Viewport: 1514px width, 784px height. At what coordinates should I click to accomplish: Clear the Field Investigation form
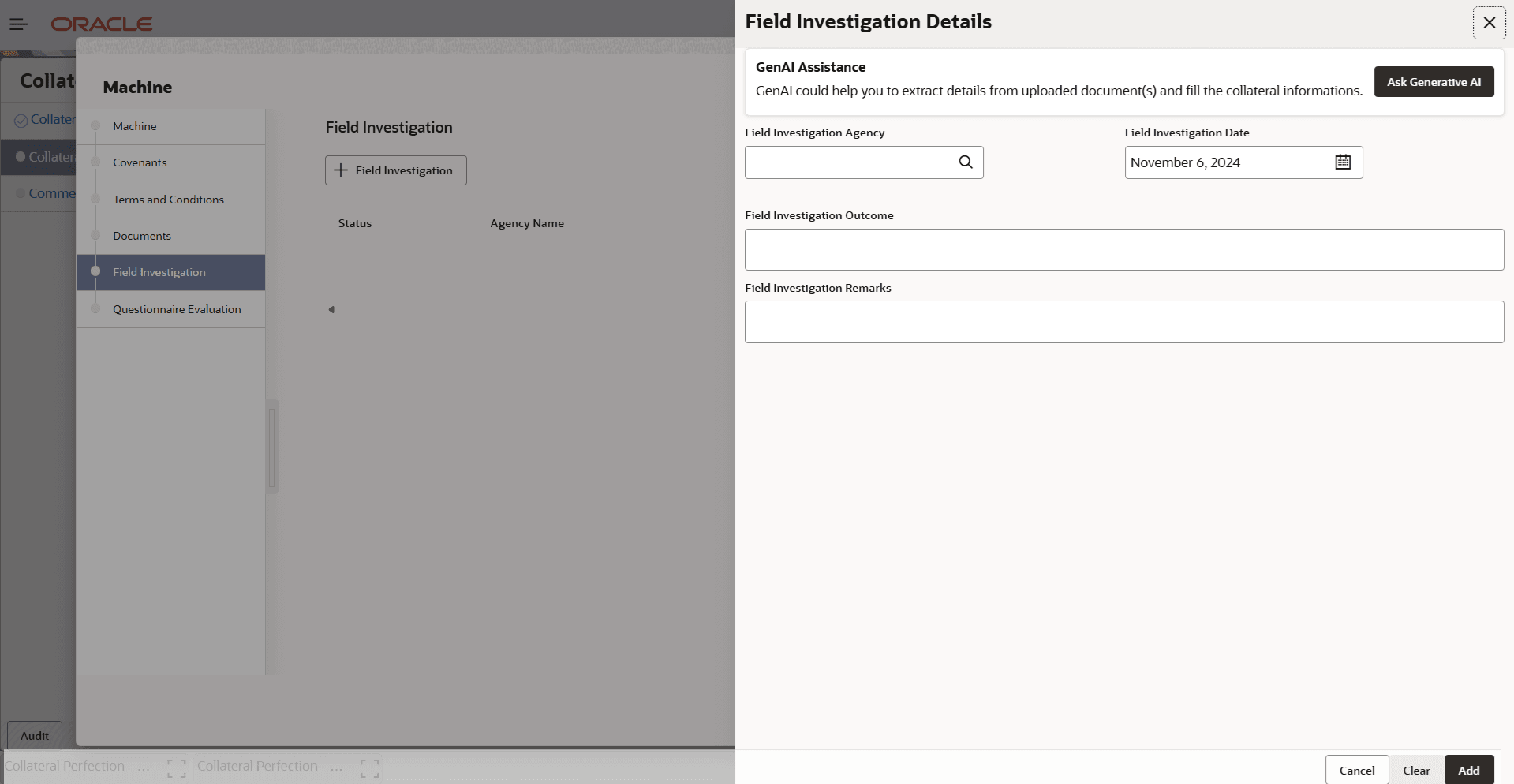coord(1415,769)
